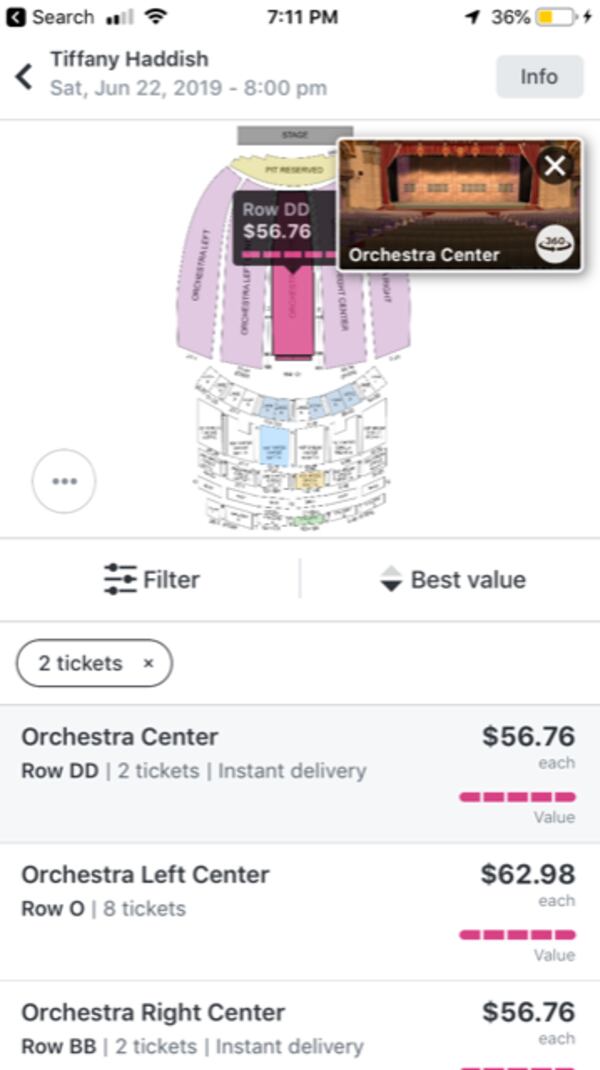Pick the Orchestra Right Center Row BB listing
The width and height of the screenshot is (600, 1070).
point(298,1028)
